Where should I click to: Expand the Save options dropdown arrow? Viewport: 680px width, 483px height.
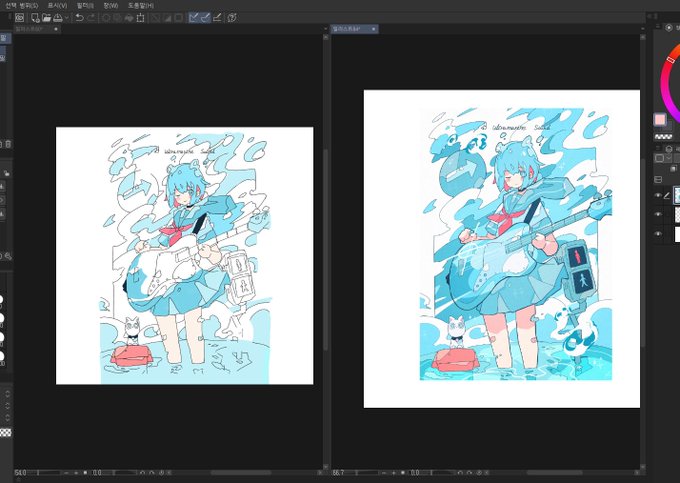coord(66,18)
